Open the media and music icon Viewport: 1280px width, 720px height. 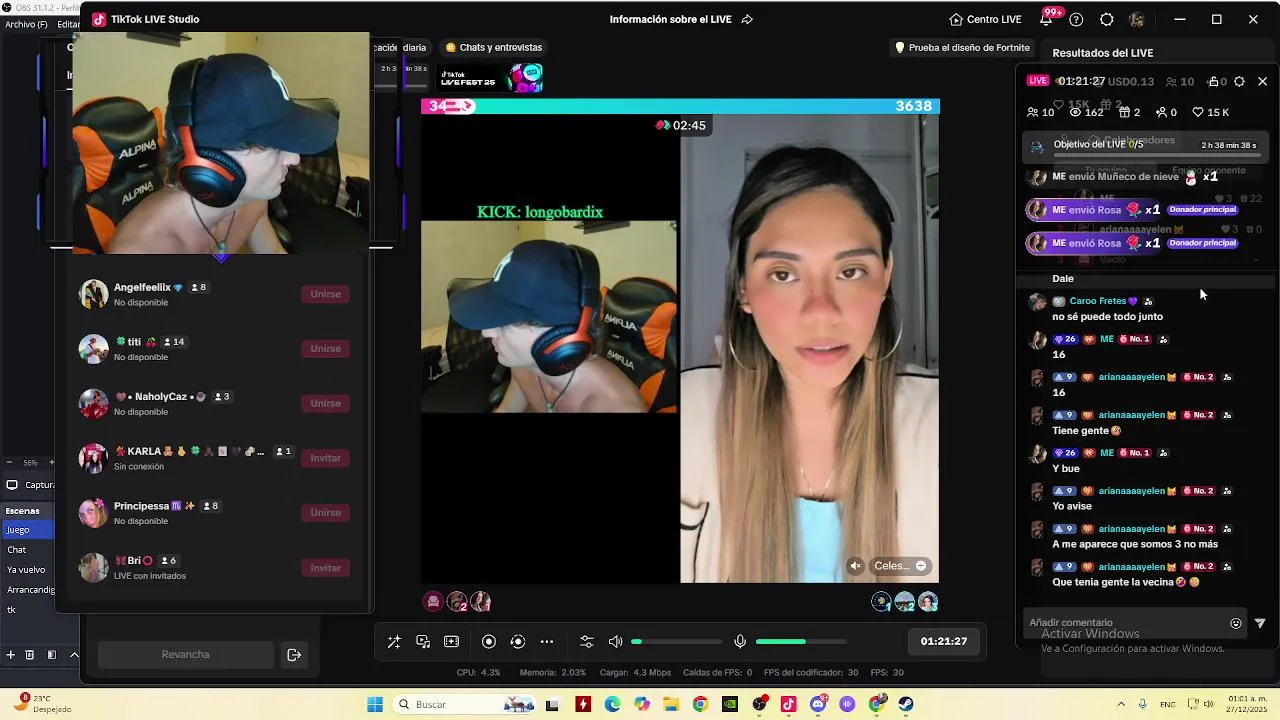pos(423,642)
